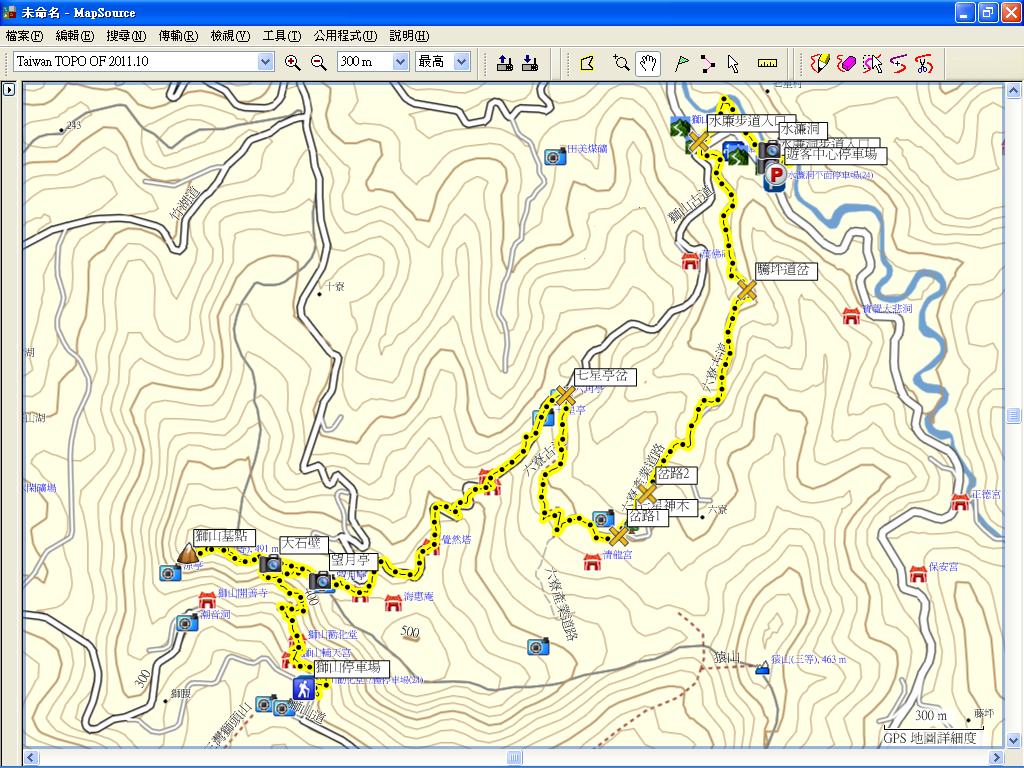Click the 獅山基點 summit waypoint icon

(188, 554)
